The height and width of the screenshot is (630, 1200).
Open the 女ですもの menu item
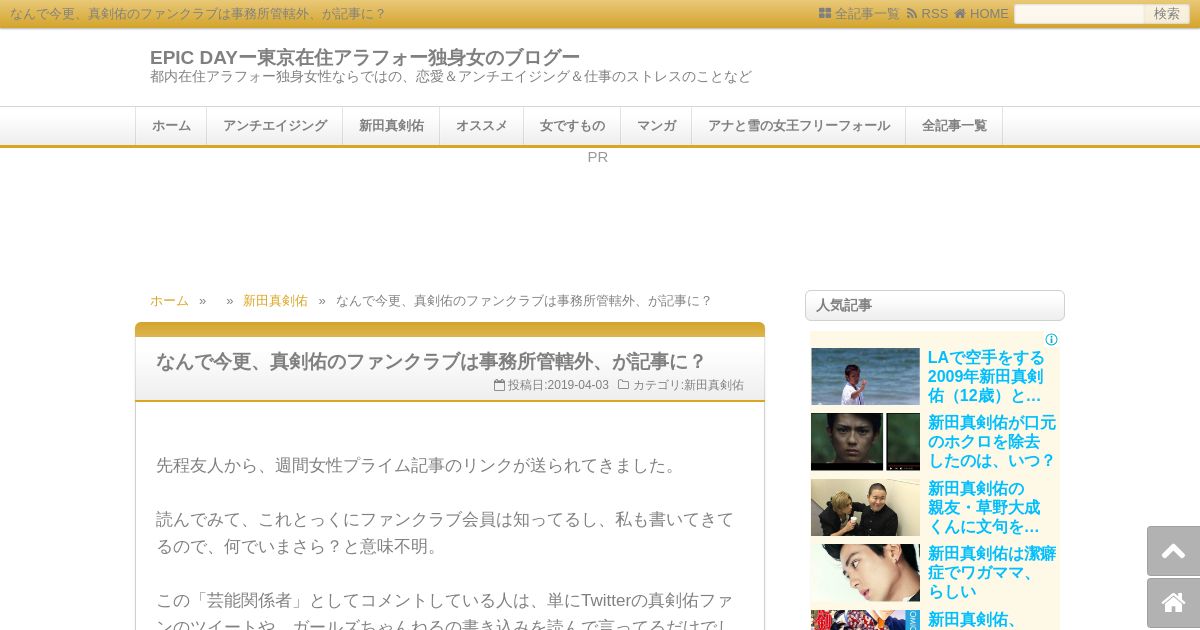(572, 126)
